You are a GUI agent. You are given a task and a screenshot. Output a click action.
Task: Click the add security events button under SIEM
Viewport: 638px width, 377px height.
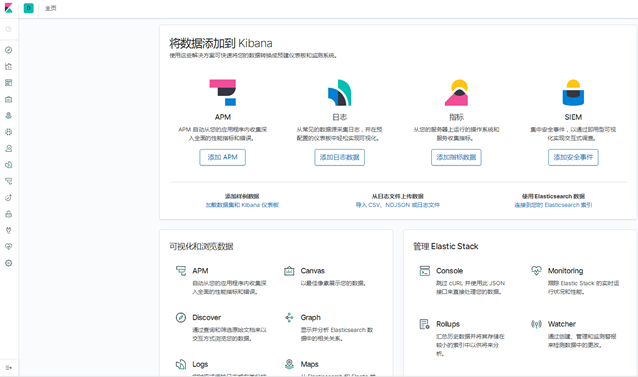click(x=573, y=157)
